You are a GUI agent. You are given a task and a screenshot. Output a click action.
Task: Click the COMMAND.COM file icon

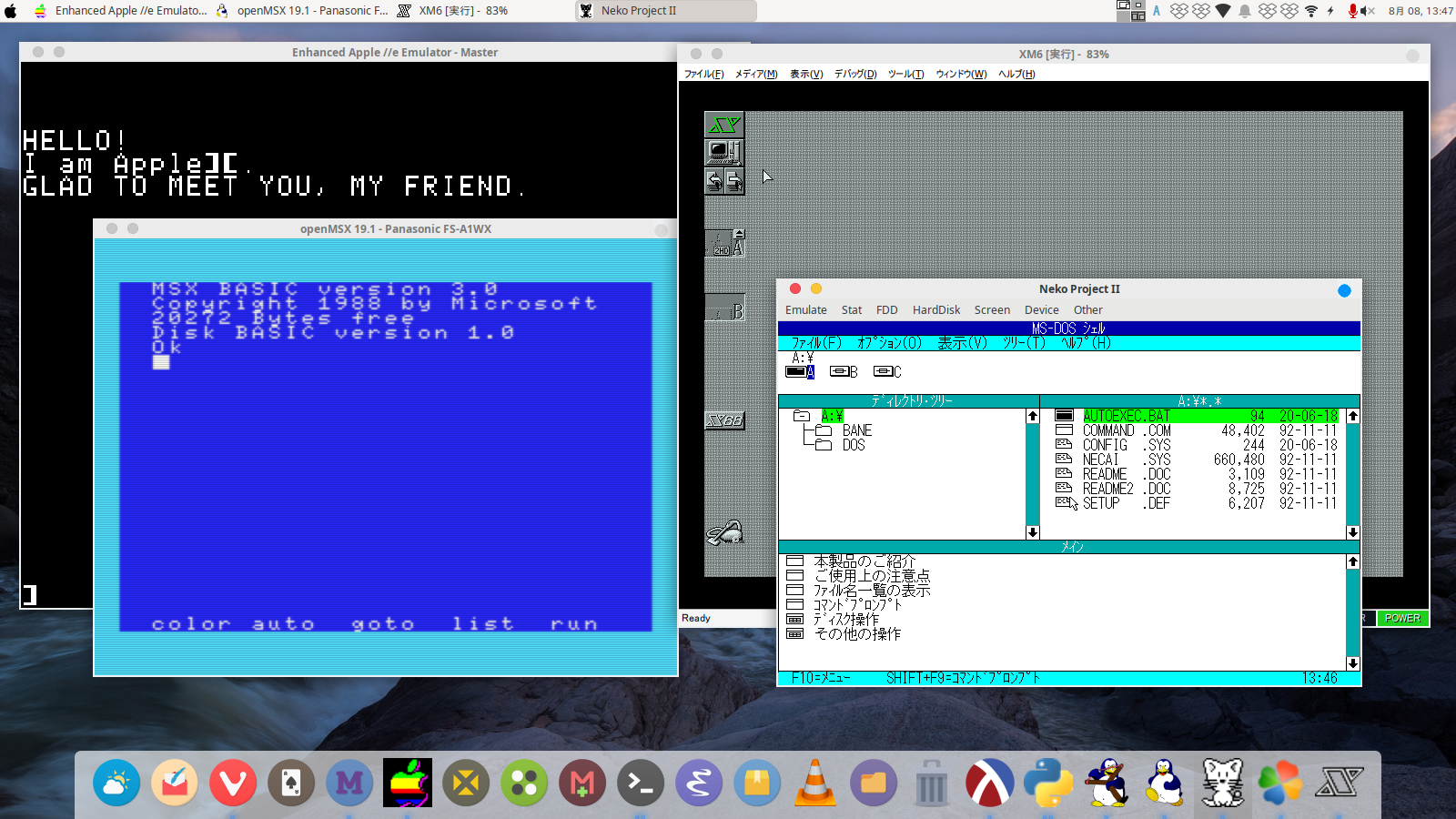1064,430
